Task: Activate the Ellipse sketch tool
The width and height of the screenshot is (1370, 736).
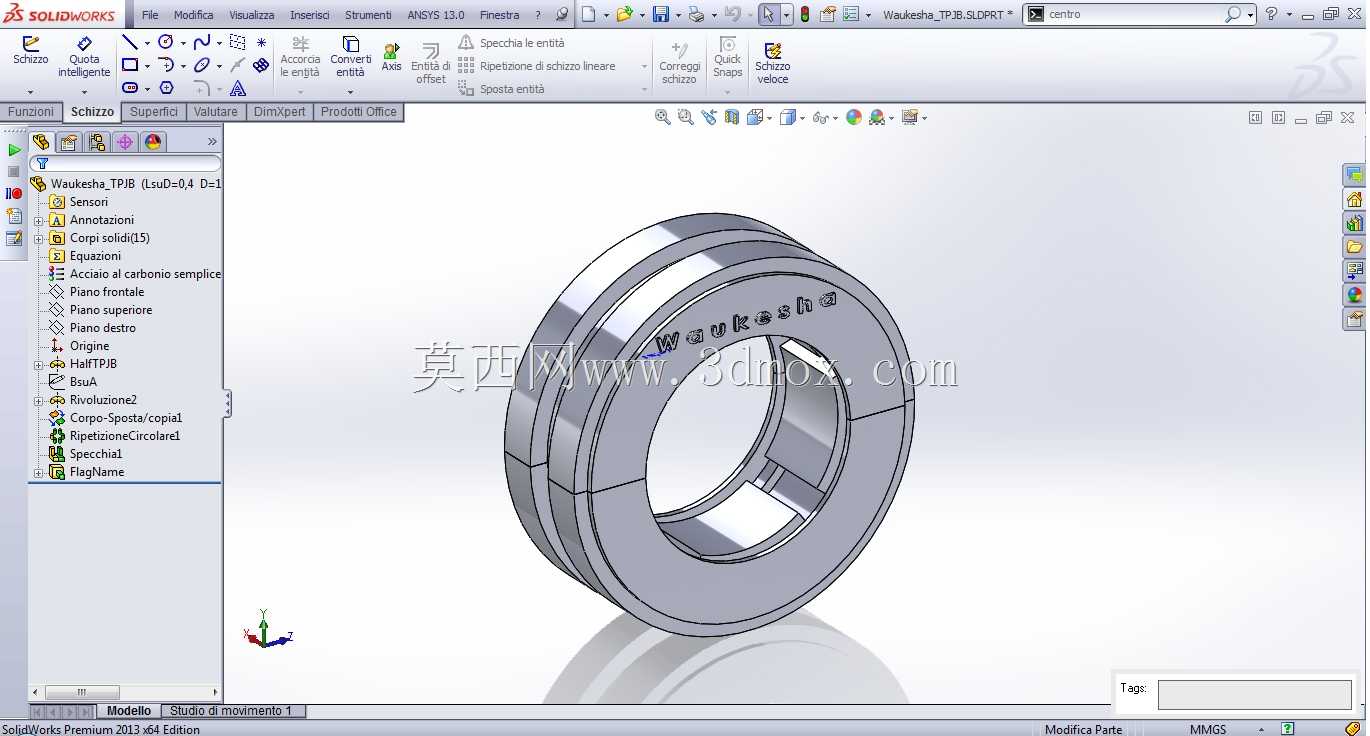Action: point(202,65)
